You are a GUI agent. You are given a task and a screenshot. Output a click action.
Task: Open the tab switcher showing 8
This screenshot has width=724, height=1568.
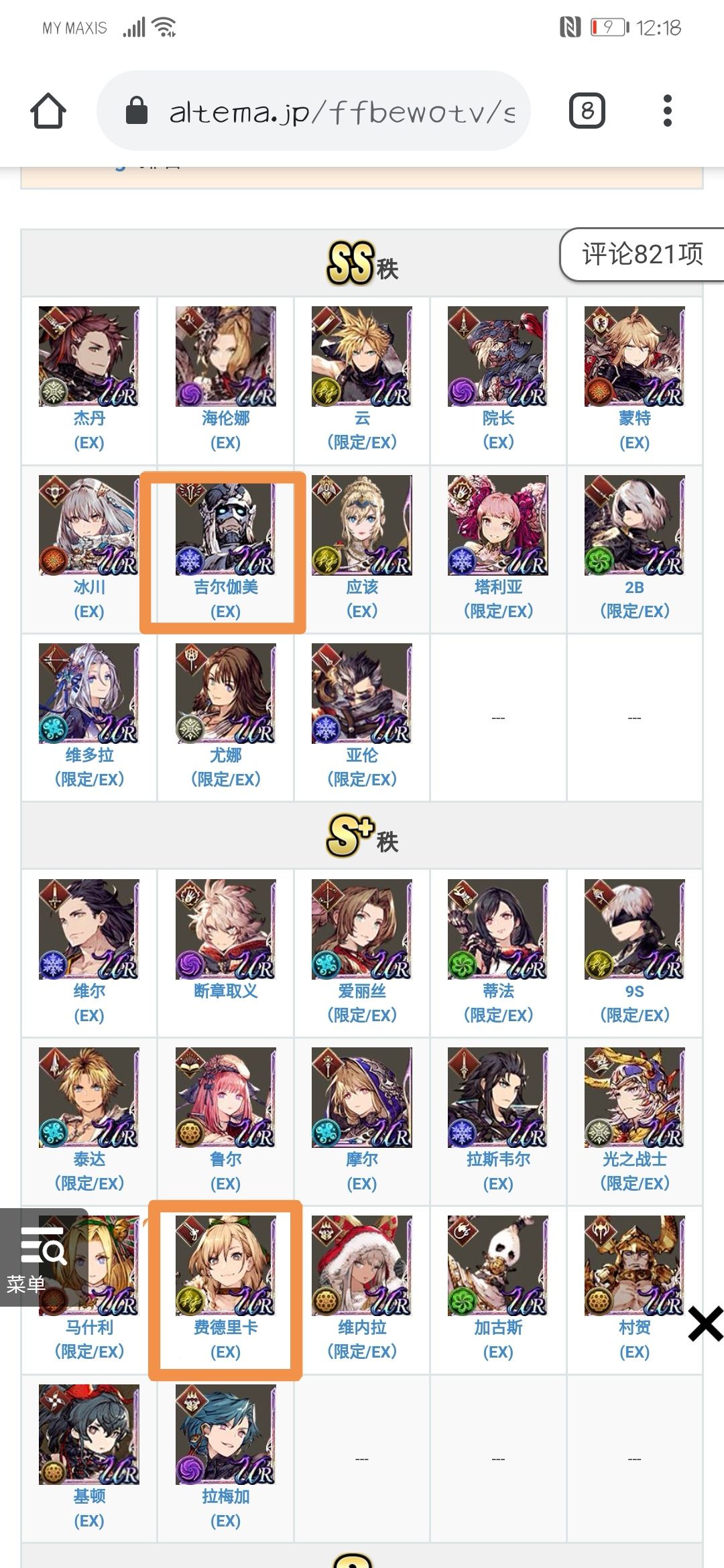587,111
